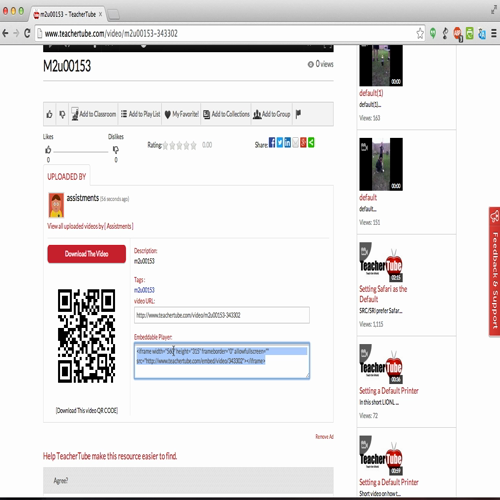Close the TeacherTube browser tab

100,14
